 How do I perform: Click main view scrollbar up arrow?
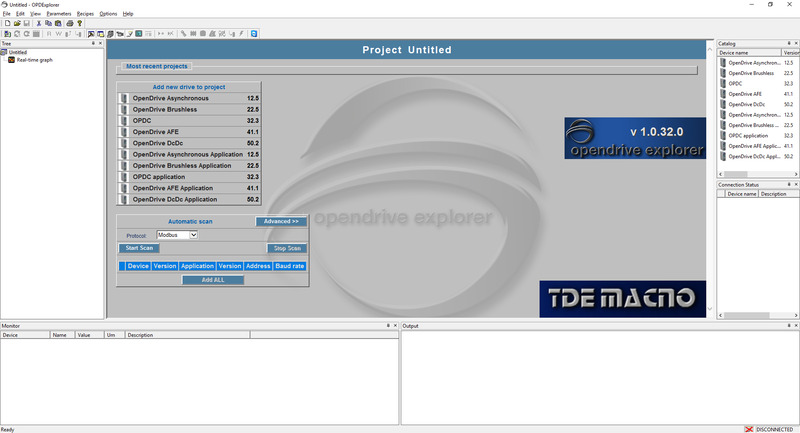tap(710, 49)
